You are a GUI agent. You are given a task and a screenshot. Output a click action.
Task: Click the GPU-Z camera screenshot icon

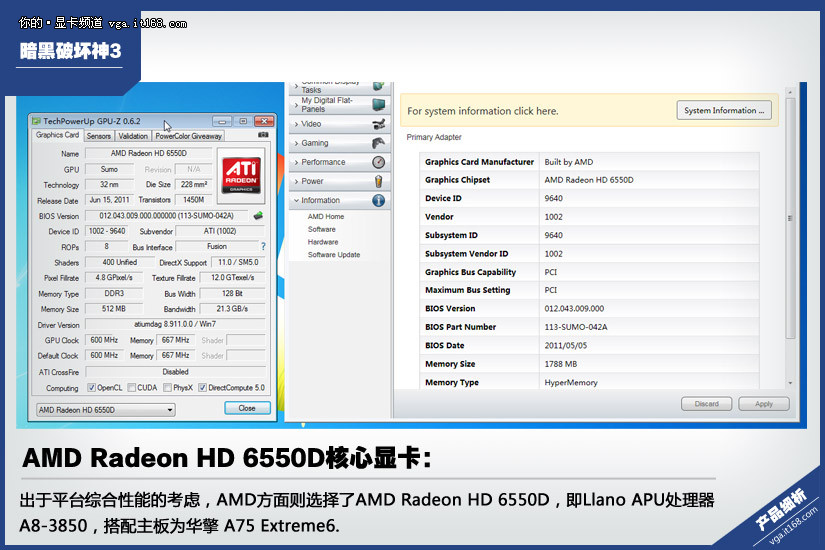click(263, 135)
